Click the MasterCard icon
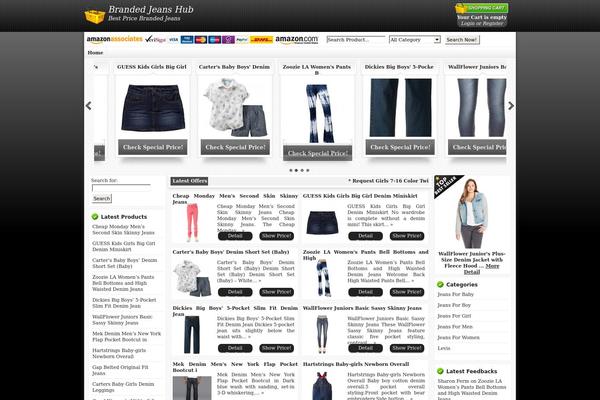Viewport: 600px width, 400px height. click(x=201, y=40)
